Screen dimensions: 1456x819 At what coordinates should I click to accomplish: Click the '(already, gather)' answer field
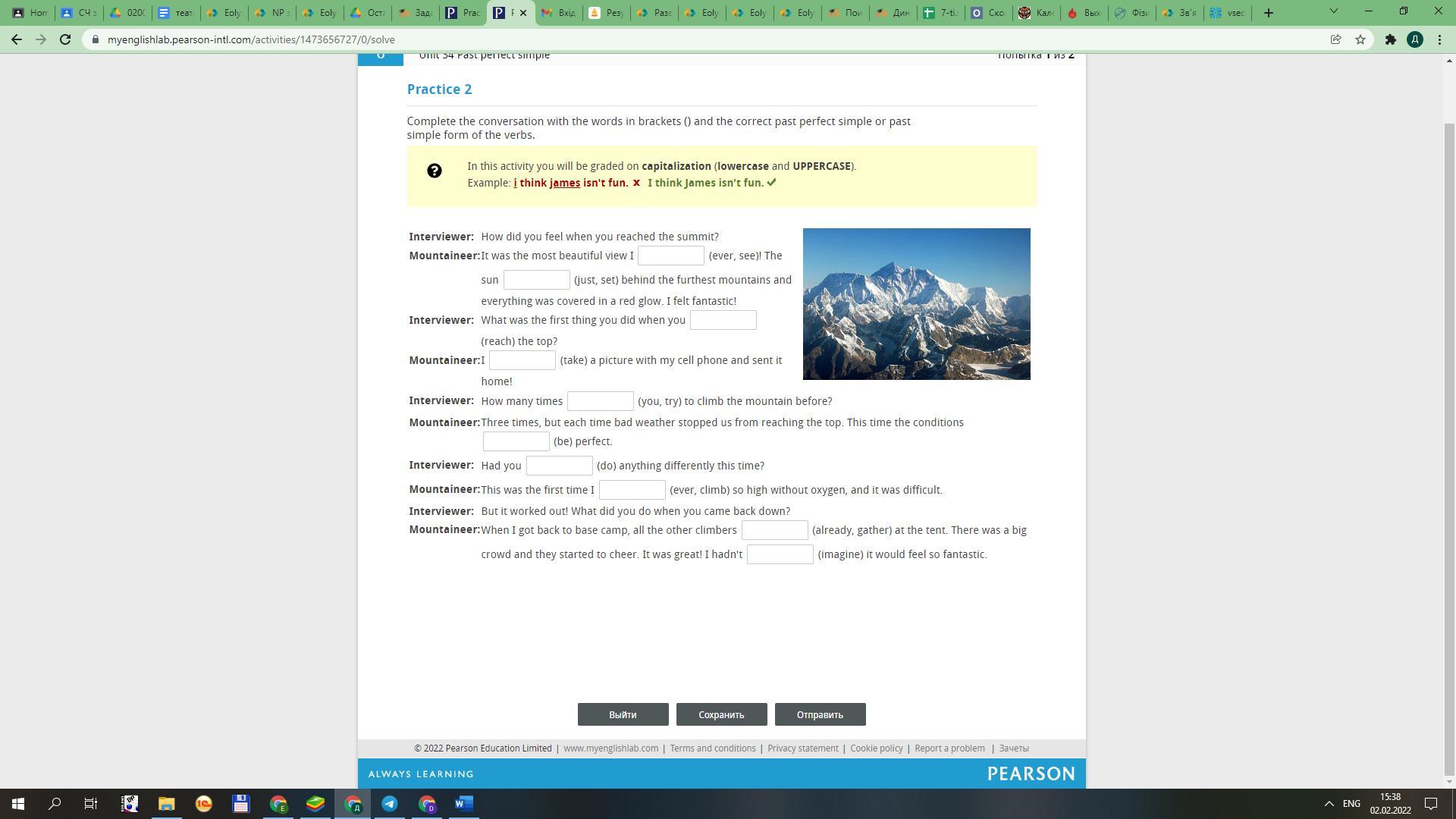[x=775, y=530]
